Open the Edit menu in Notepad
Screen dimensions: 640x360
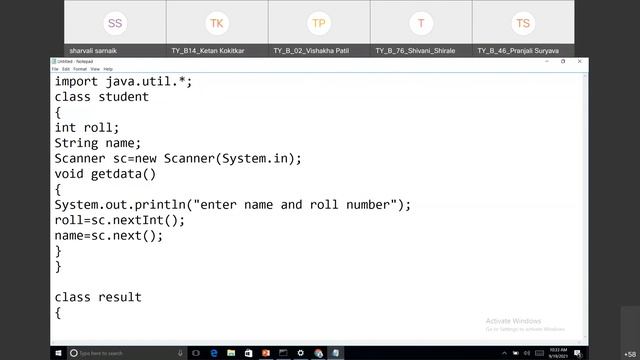(x=66, y=69)
